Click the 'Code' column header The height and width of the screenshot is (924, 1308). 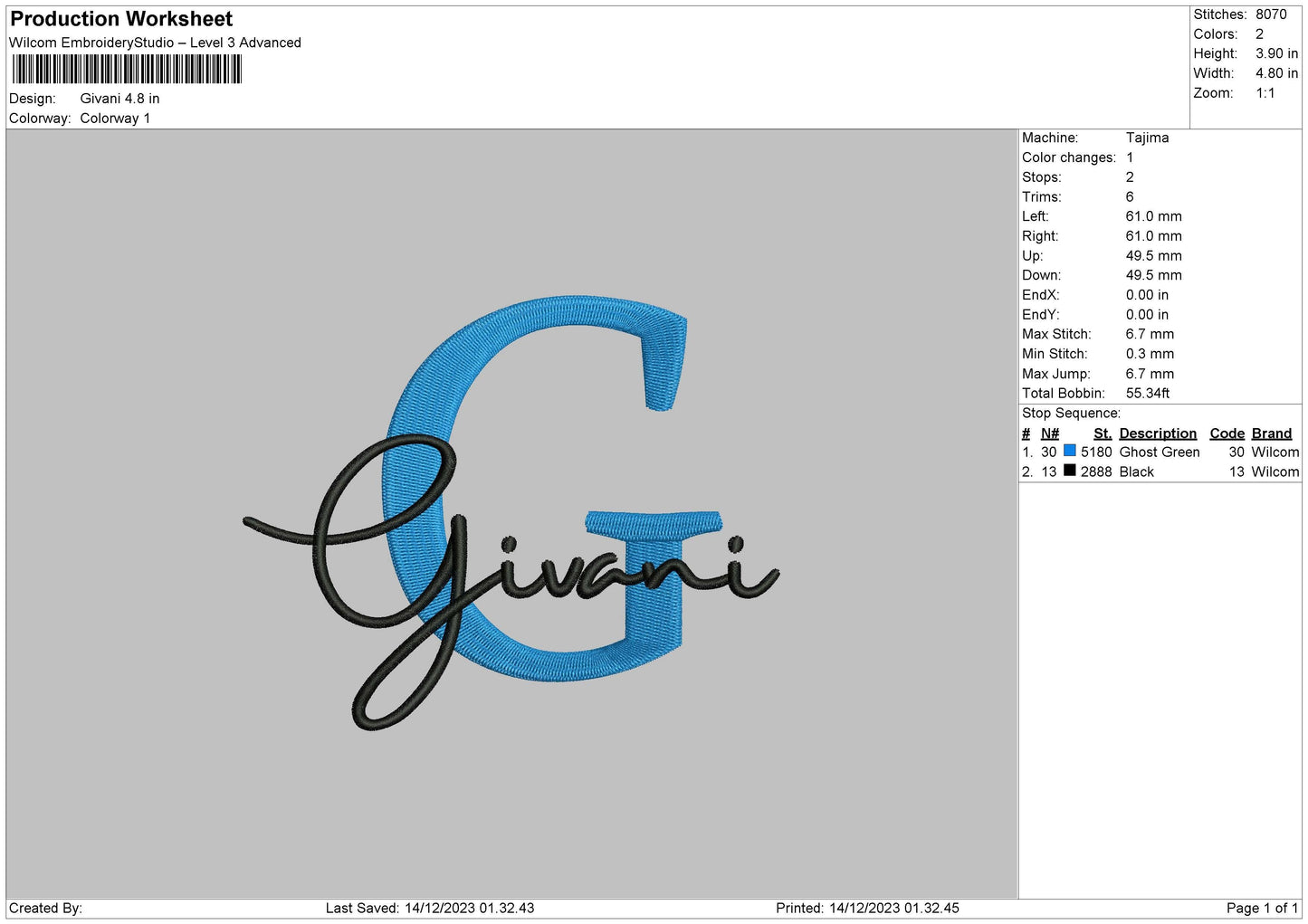pos(1227,433)
